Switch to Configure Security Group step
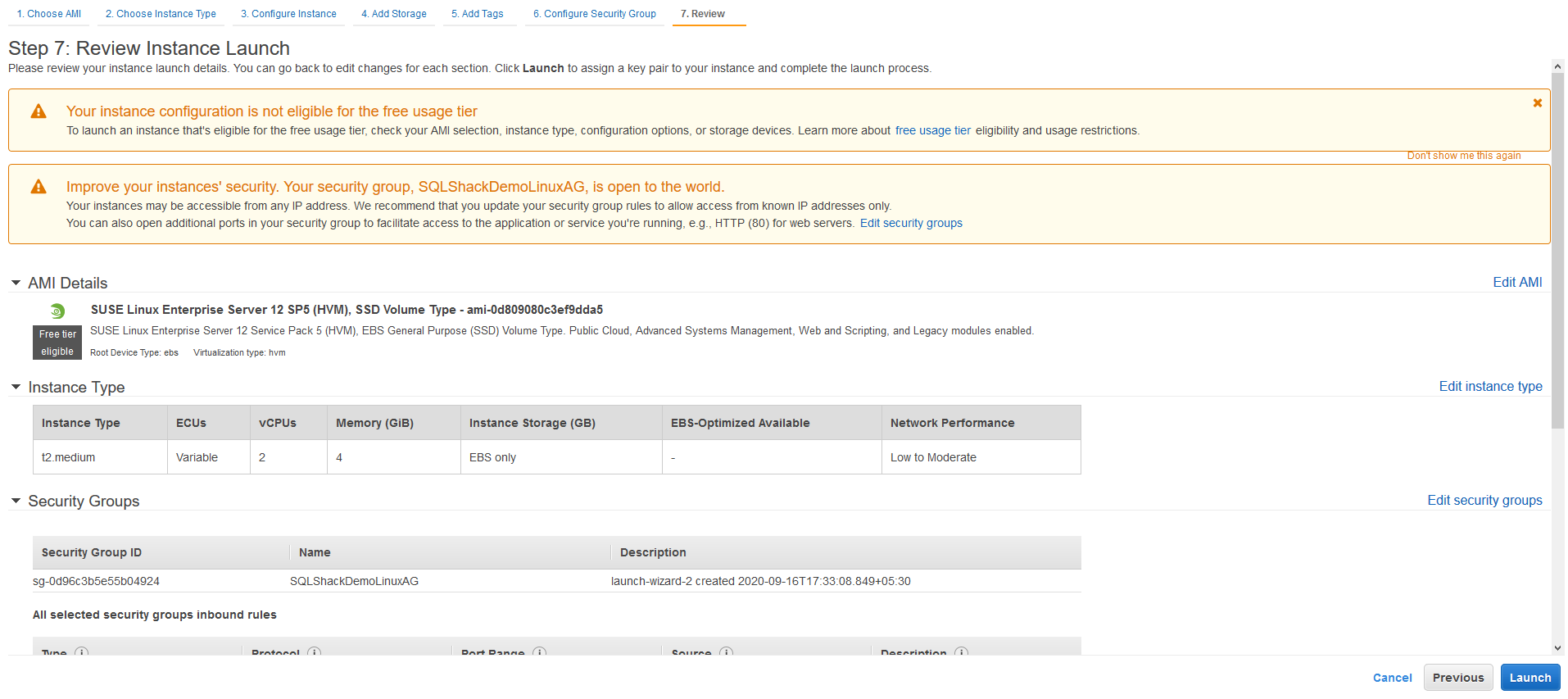The height and width of the screenshot is (699, 1568). [x=595, y=14]
